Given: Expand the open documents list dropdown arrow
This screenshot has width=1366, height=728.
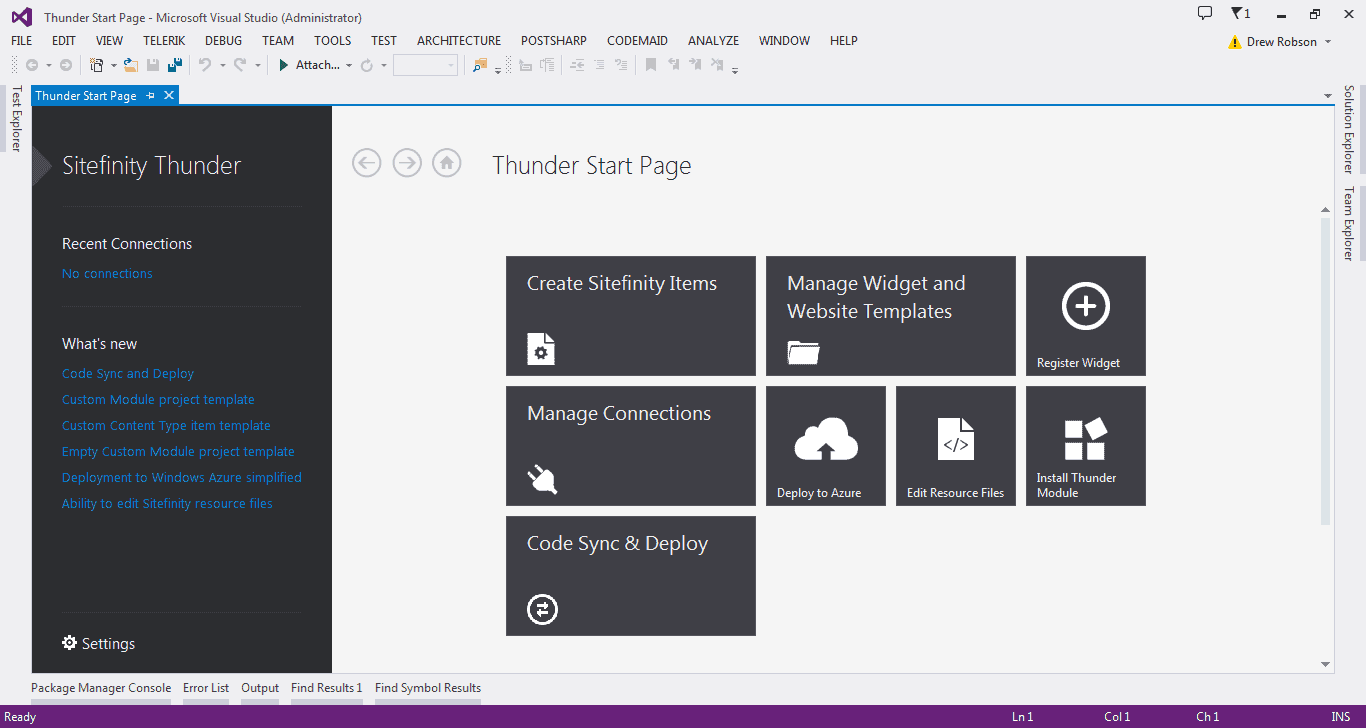Looking at the screenshot, I should coord(1328,97).
